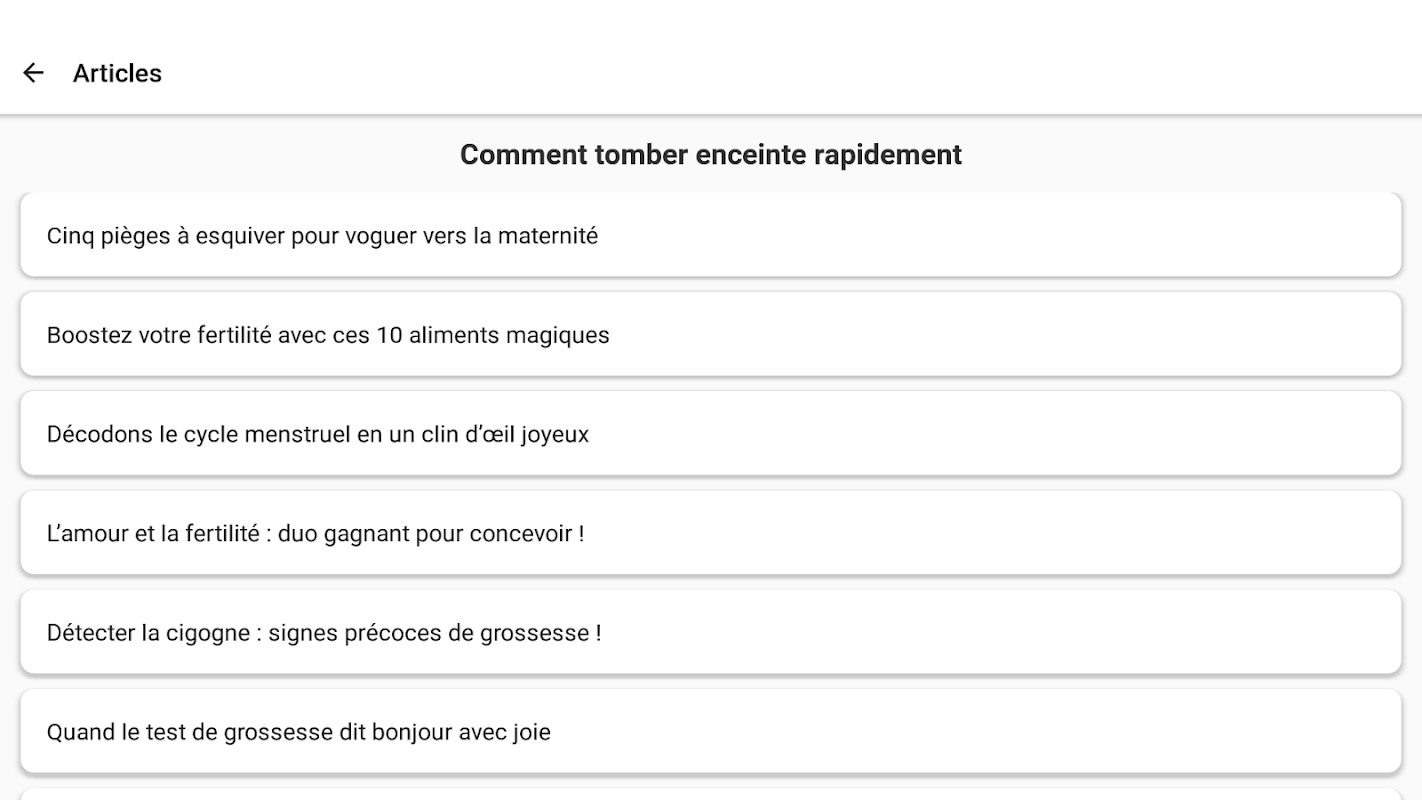Open 'Cinq pièges à esquiver' article
The width and height of the screenshot is (1422, 800).
[710, 236]
